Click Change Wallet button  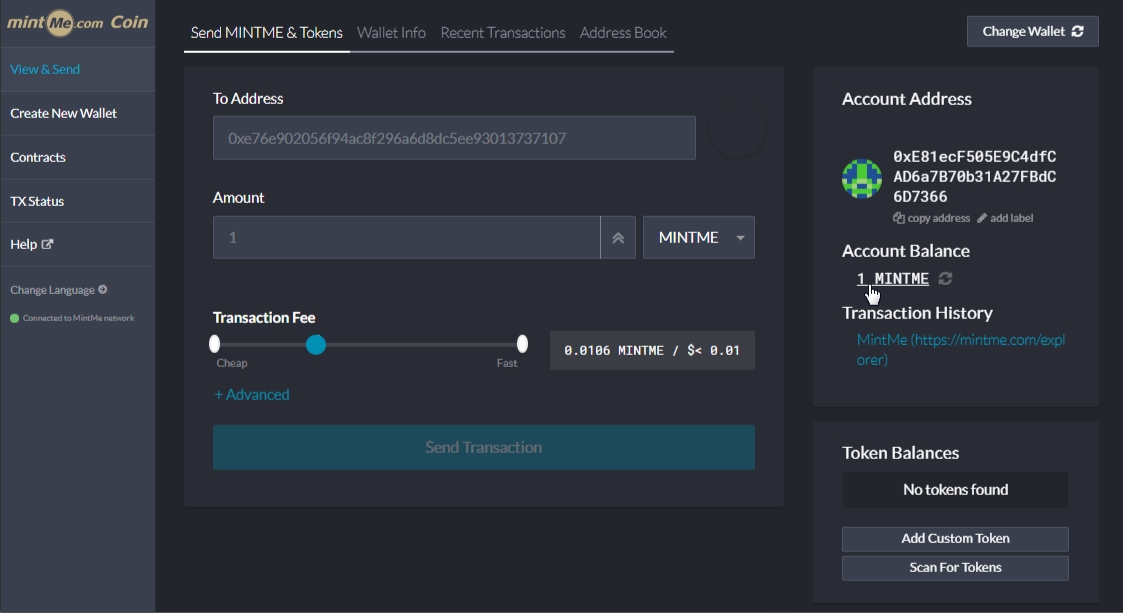pos(1032,31)
